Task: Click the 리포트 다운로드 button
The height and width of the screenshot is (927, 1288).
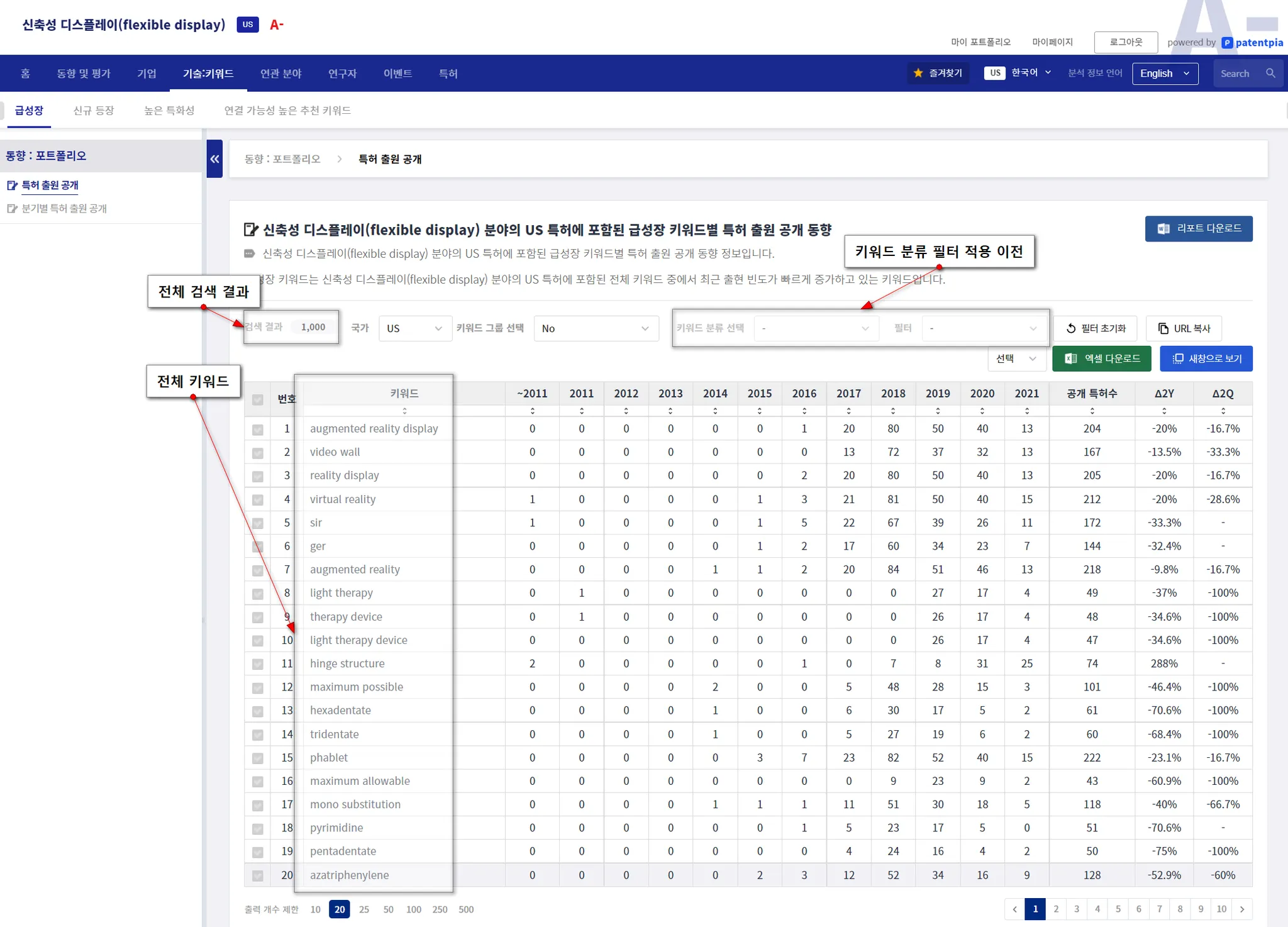Action: 1198,228
